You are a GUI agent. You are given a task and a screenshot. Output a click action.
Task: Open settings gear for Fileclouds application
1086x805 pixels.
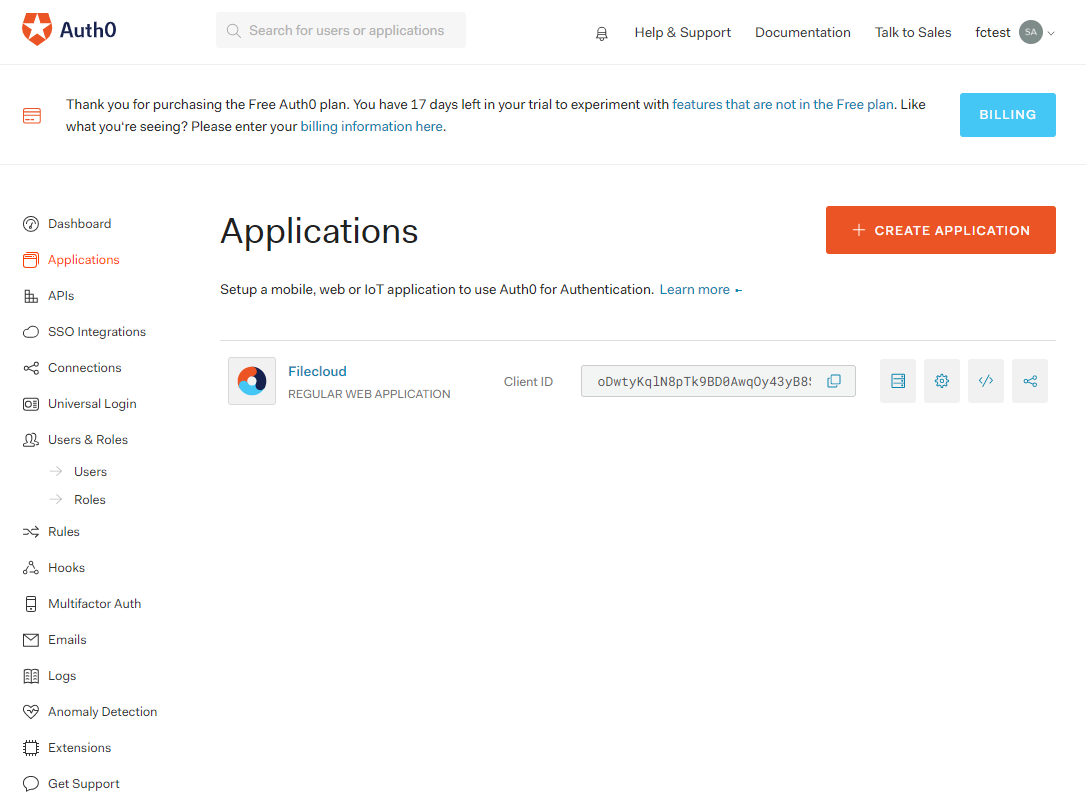tap(941, 381)
